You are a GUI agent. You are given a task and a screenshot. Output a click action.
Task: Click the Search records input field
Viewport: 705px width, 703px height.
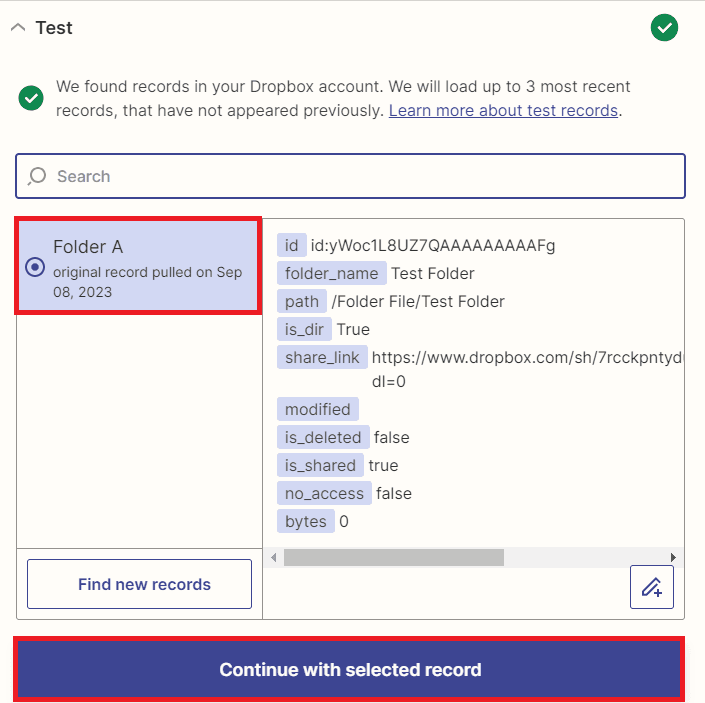[x=360, y=176]
